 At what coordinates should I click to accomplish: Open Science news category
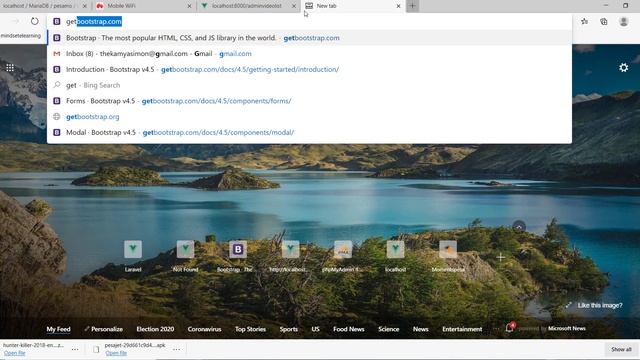389,329
